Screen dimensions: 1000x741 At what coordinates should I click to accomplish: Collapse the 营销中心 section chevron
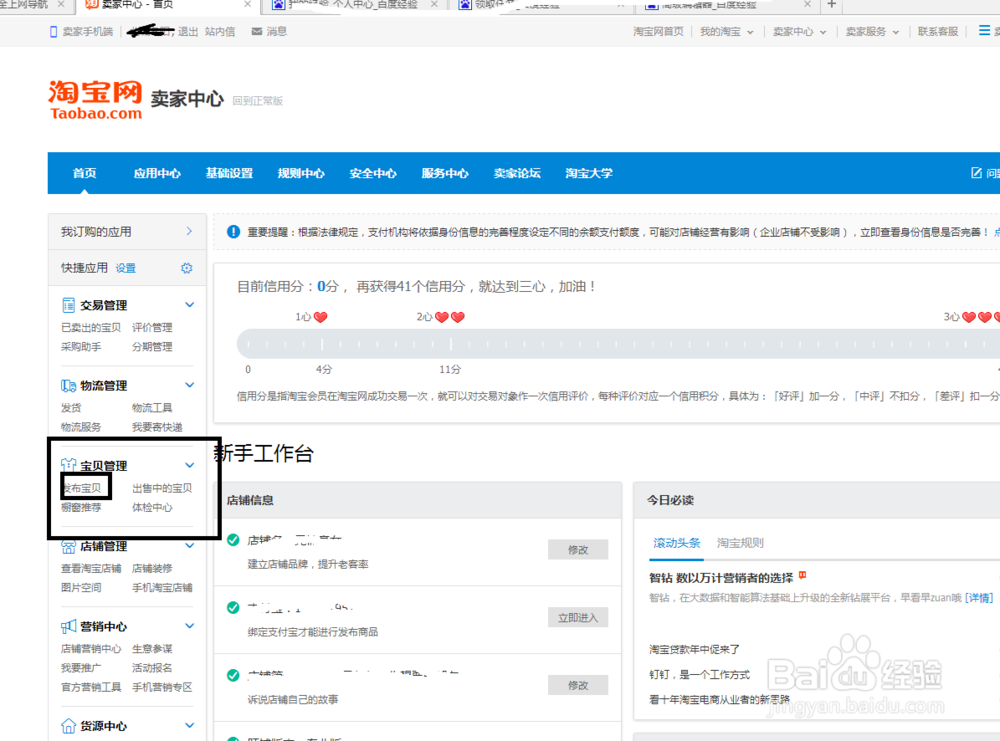189,626
